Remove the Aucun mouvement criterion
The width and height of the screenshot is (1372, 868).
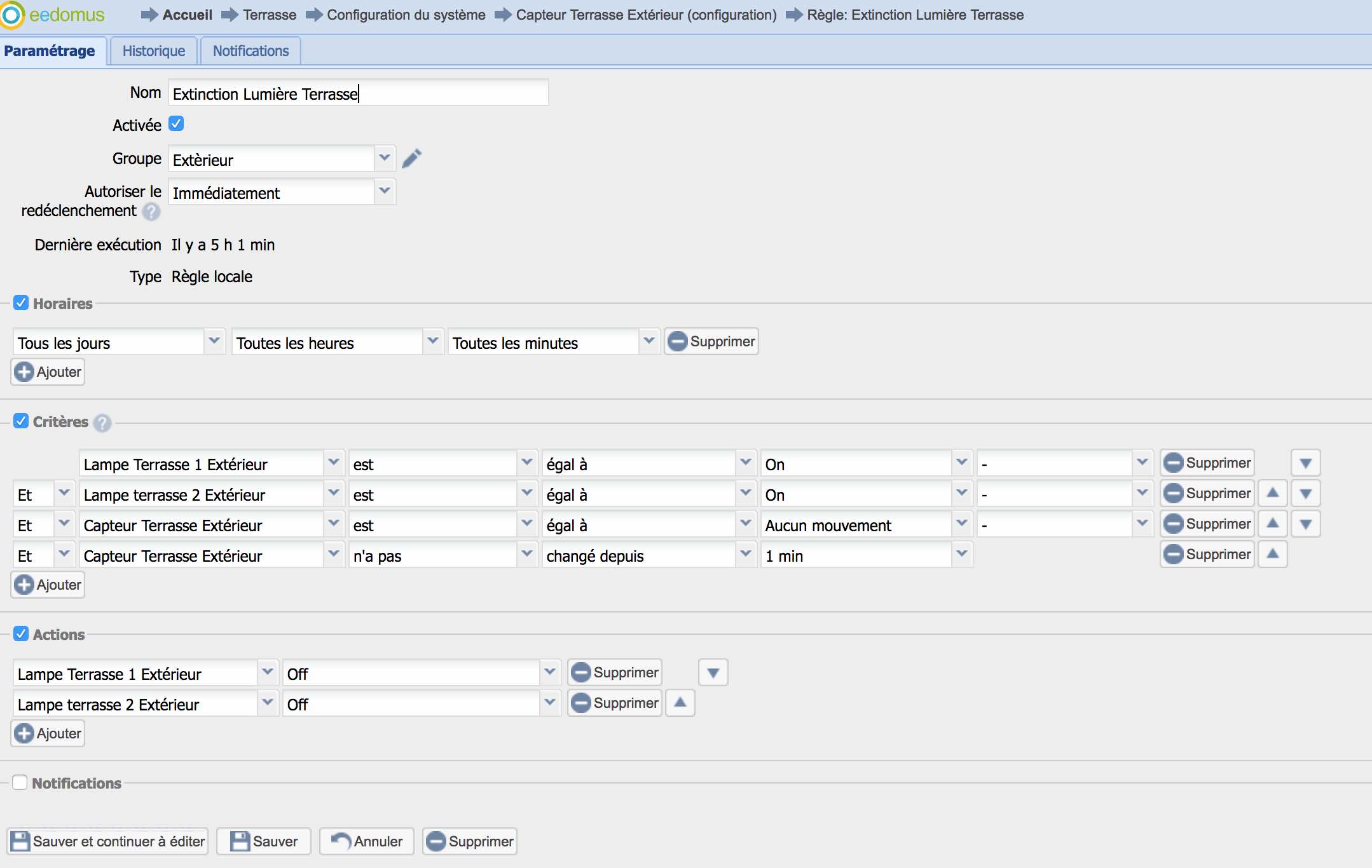tap(1207, 524)
